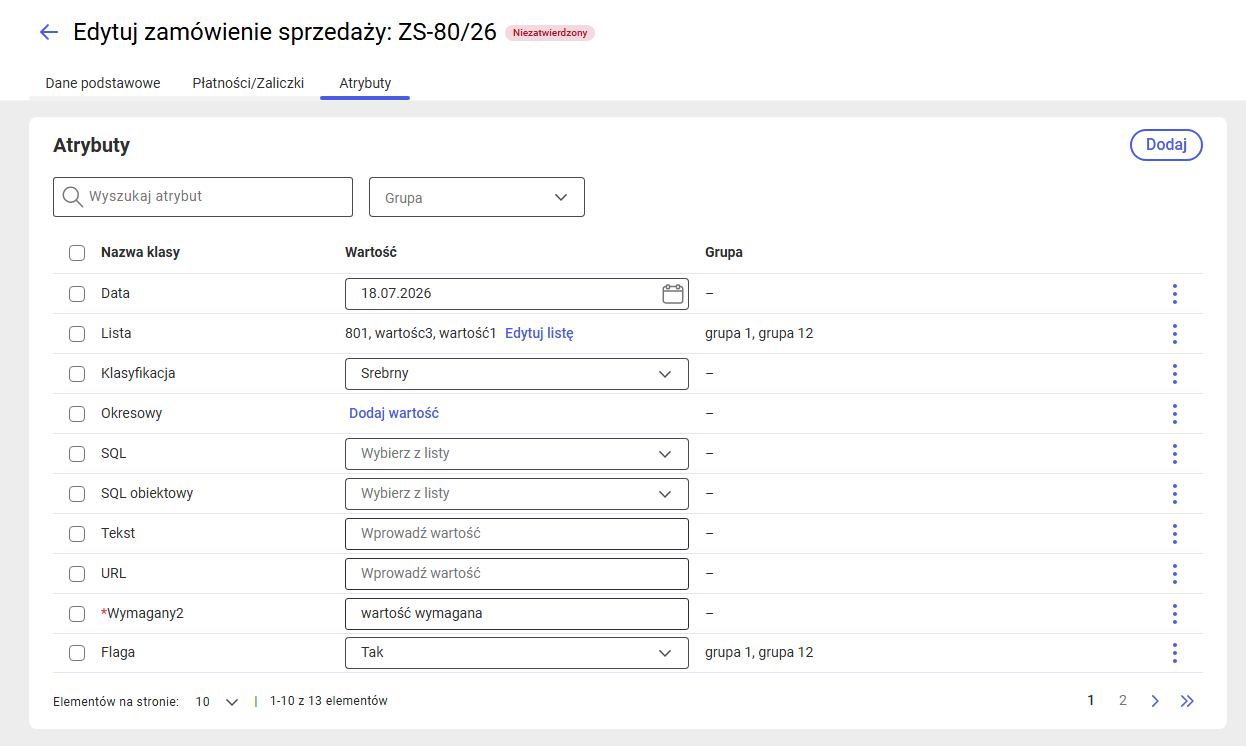
Task: Open SQL obiektowy 'Wybierz z listy' dropdown
Action: (x=517, y=494)
